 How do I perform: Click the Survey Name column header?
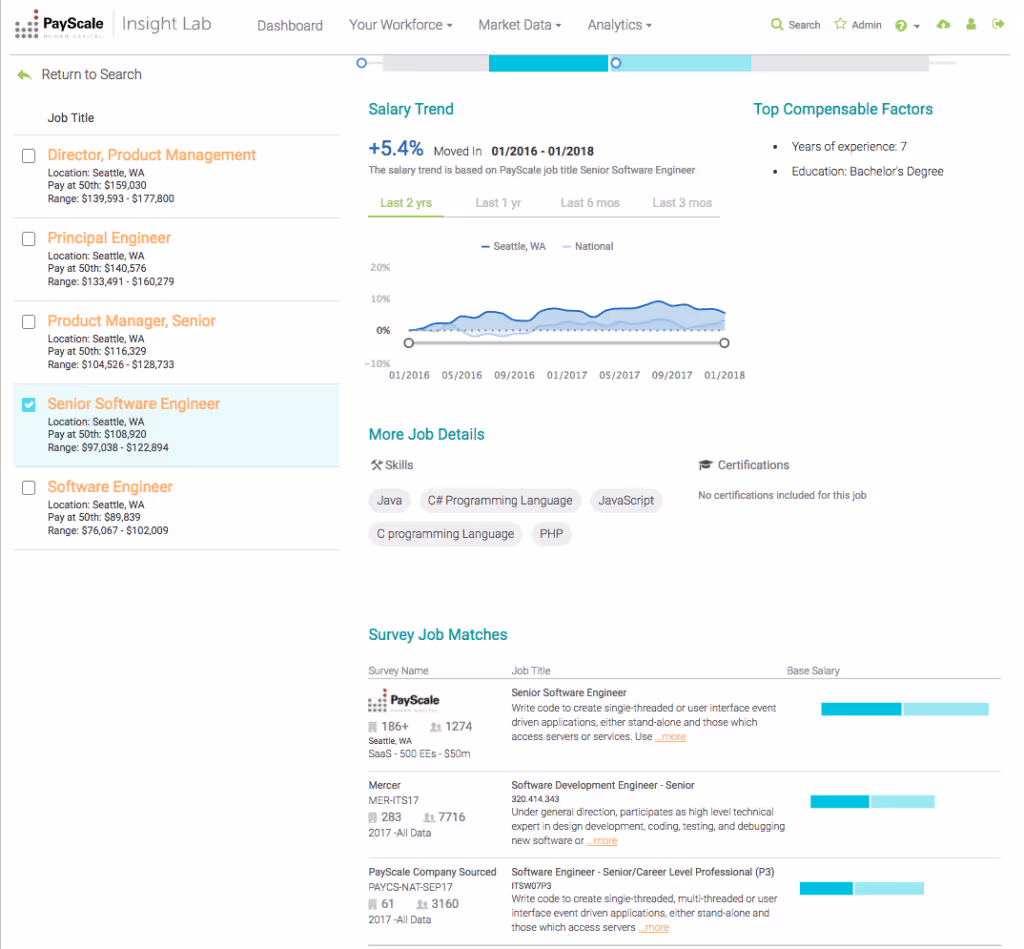[x=398, y=671]
